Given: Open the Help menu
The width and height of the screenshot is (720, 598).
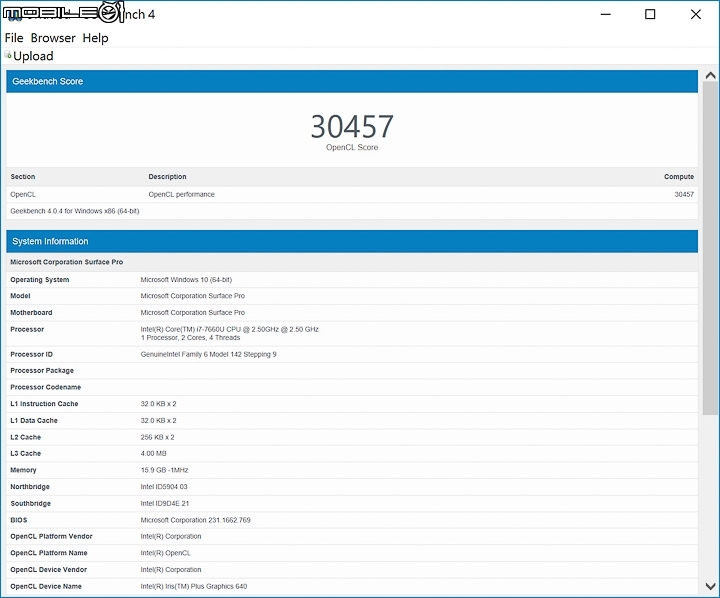Looking at the screenshot, I should point(95,38).
